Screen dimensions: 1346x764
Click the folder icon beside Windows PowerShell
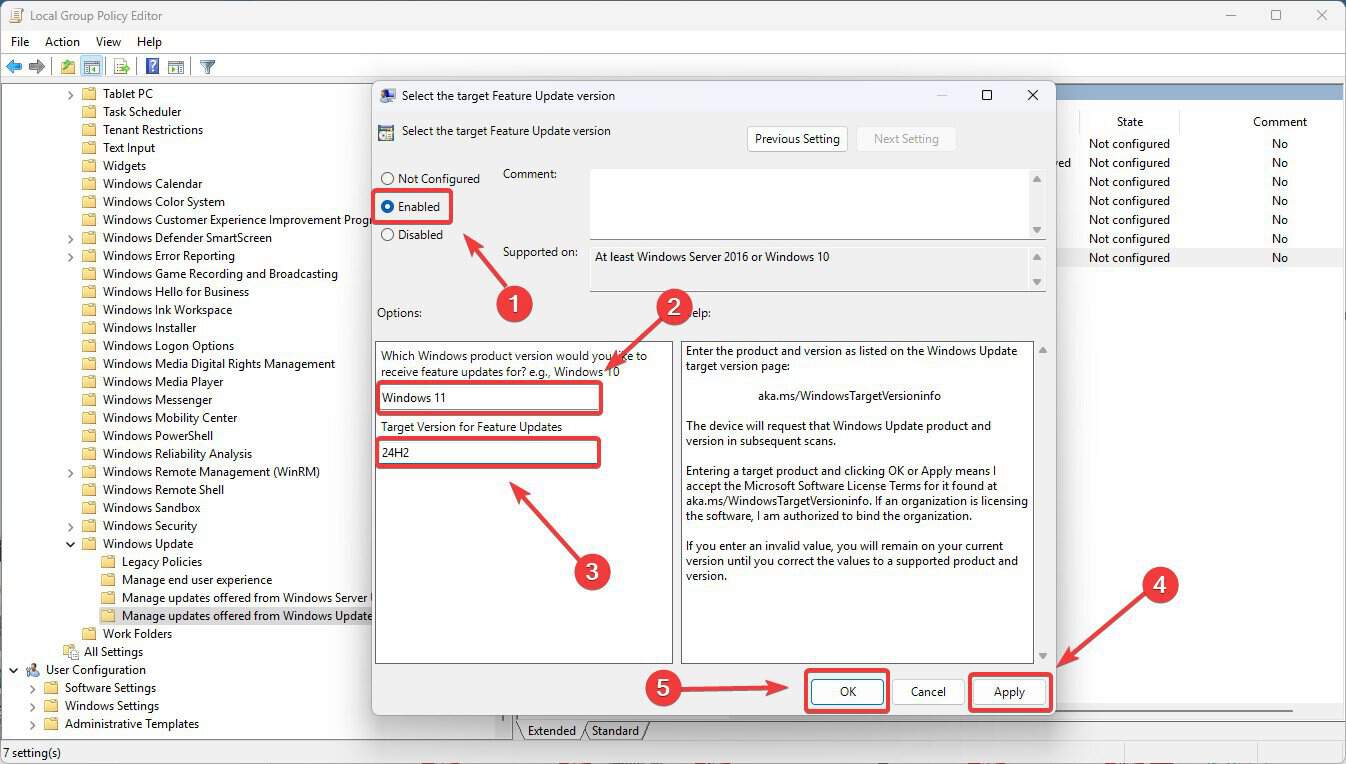(x=89, y=436)
